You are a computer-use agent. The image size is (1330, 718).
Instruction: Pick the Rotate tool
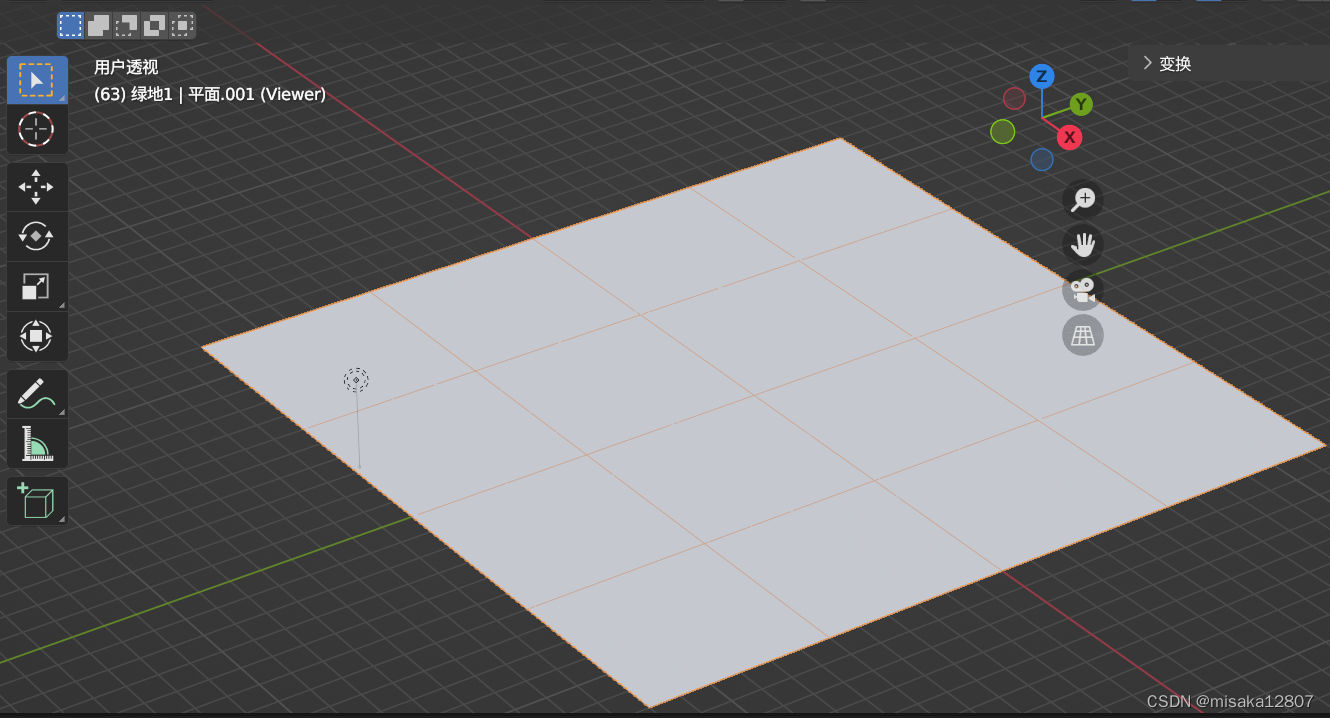pos(37,236)
